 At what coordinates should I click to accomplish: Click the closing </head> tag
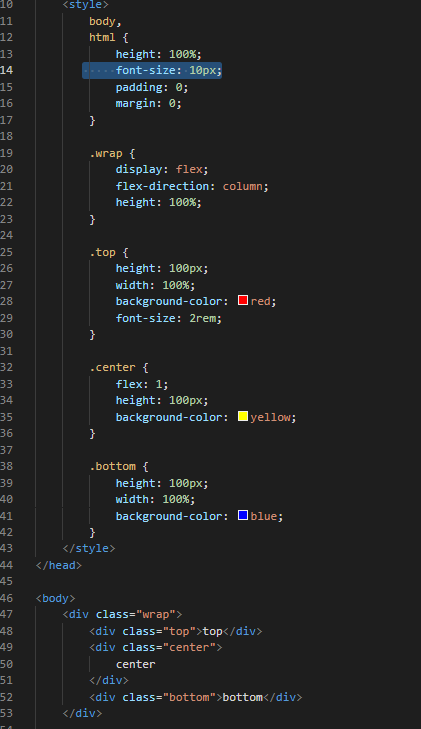coord(59,565)
